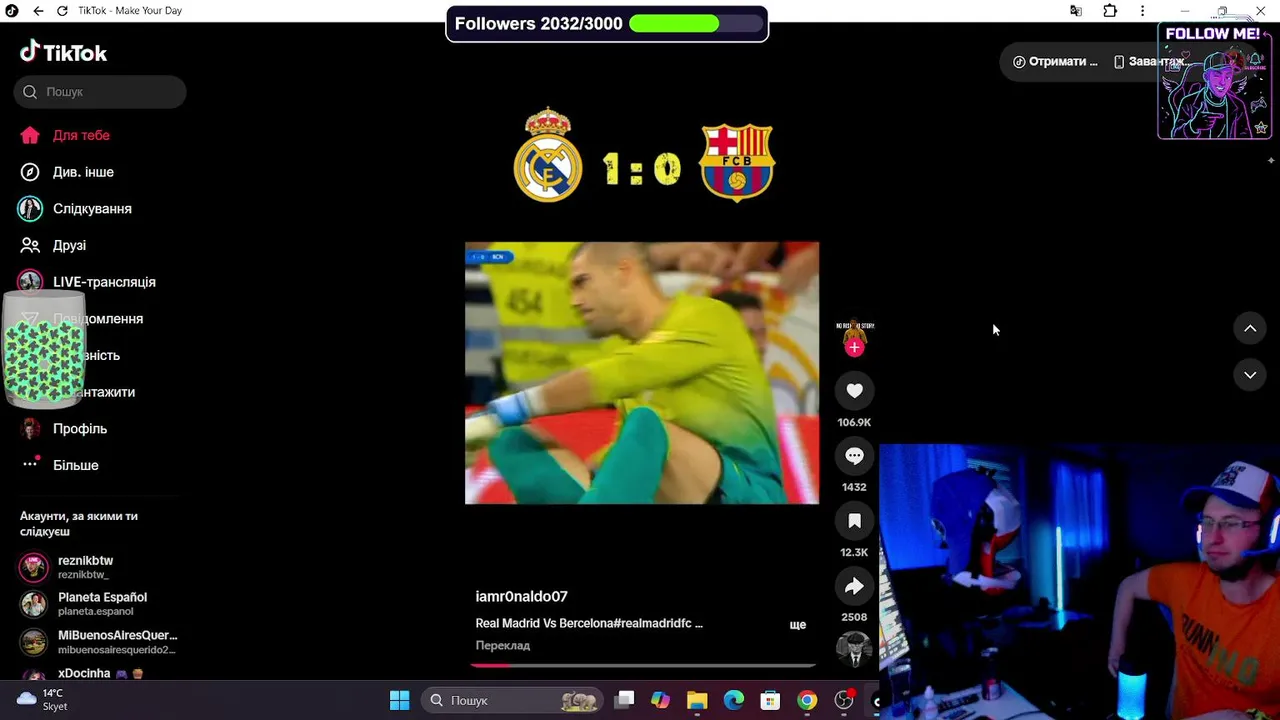The image size is (1280, 720).
Task: Click the football video to pause it
Action: [x=642, y=373]
